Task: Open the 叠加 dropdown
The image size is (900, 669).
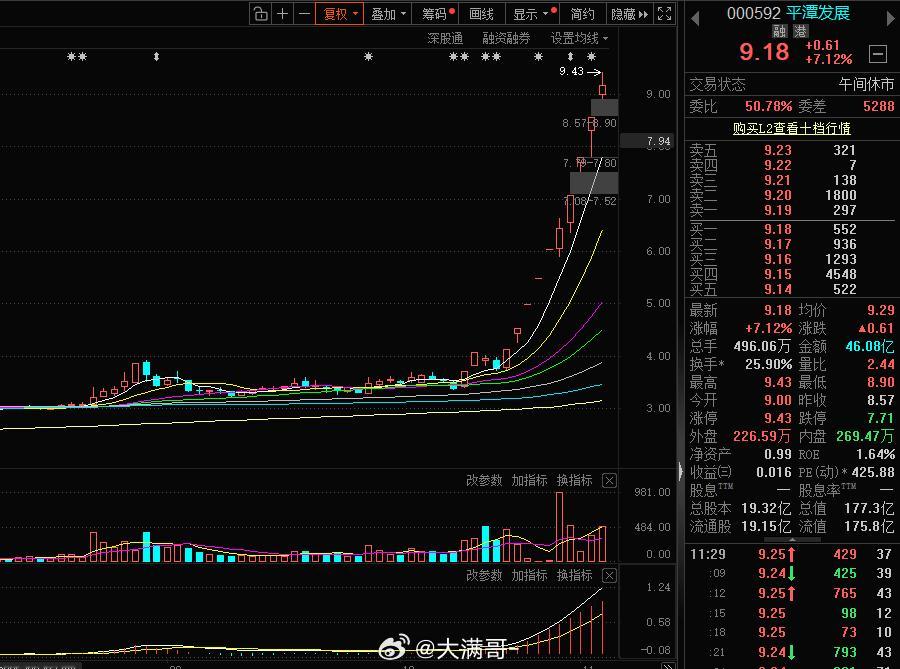Action: coord(388,14)
